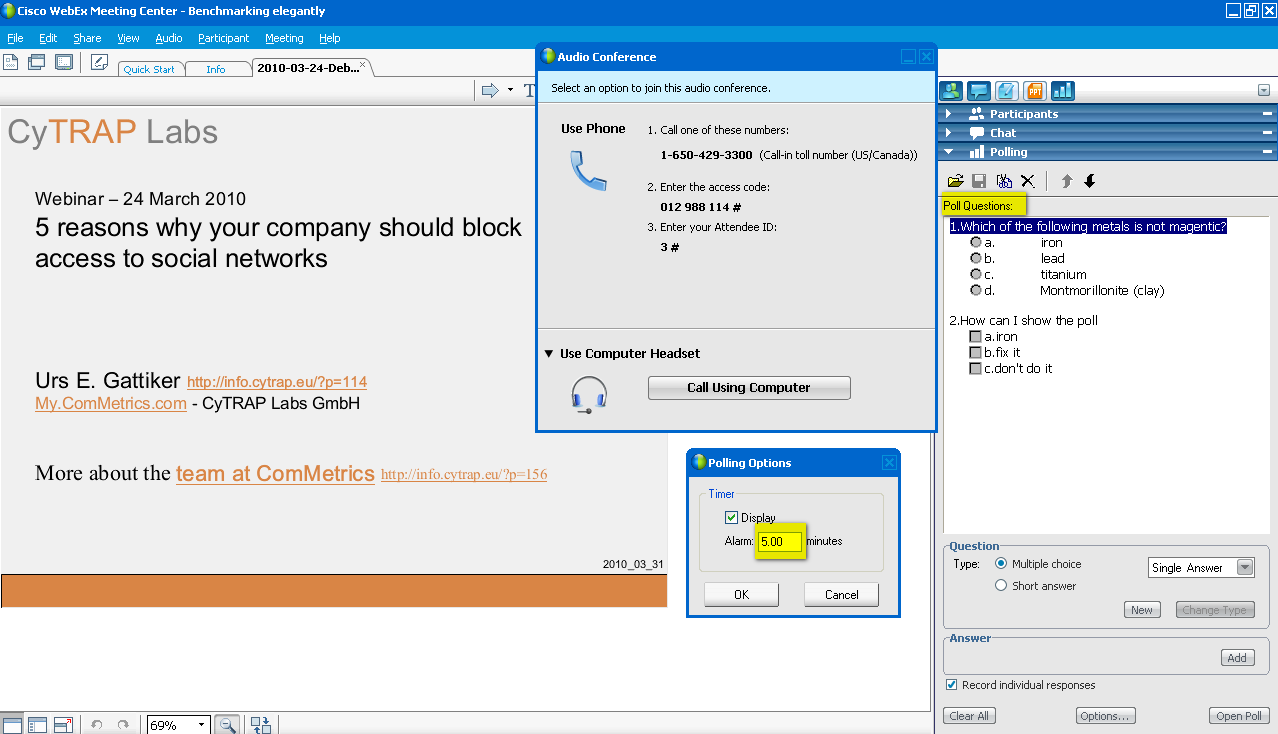Click Call Using Computer button
This screenshot has height=734, width=1278.
pyautogui.click(x=749, y=387)
